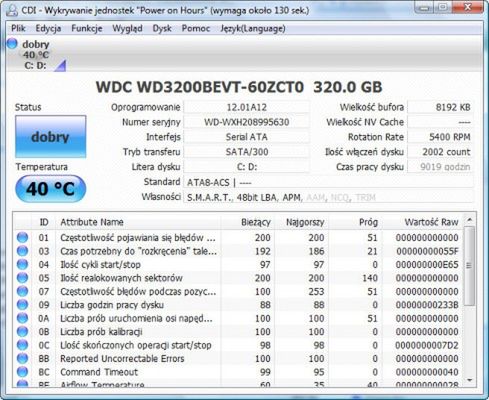Click the Bieżący column header
Screen dimensions: 489x400
(x=247, y=222)
